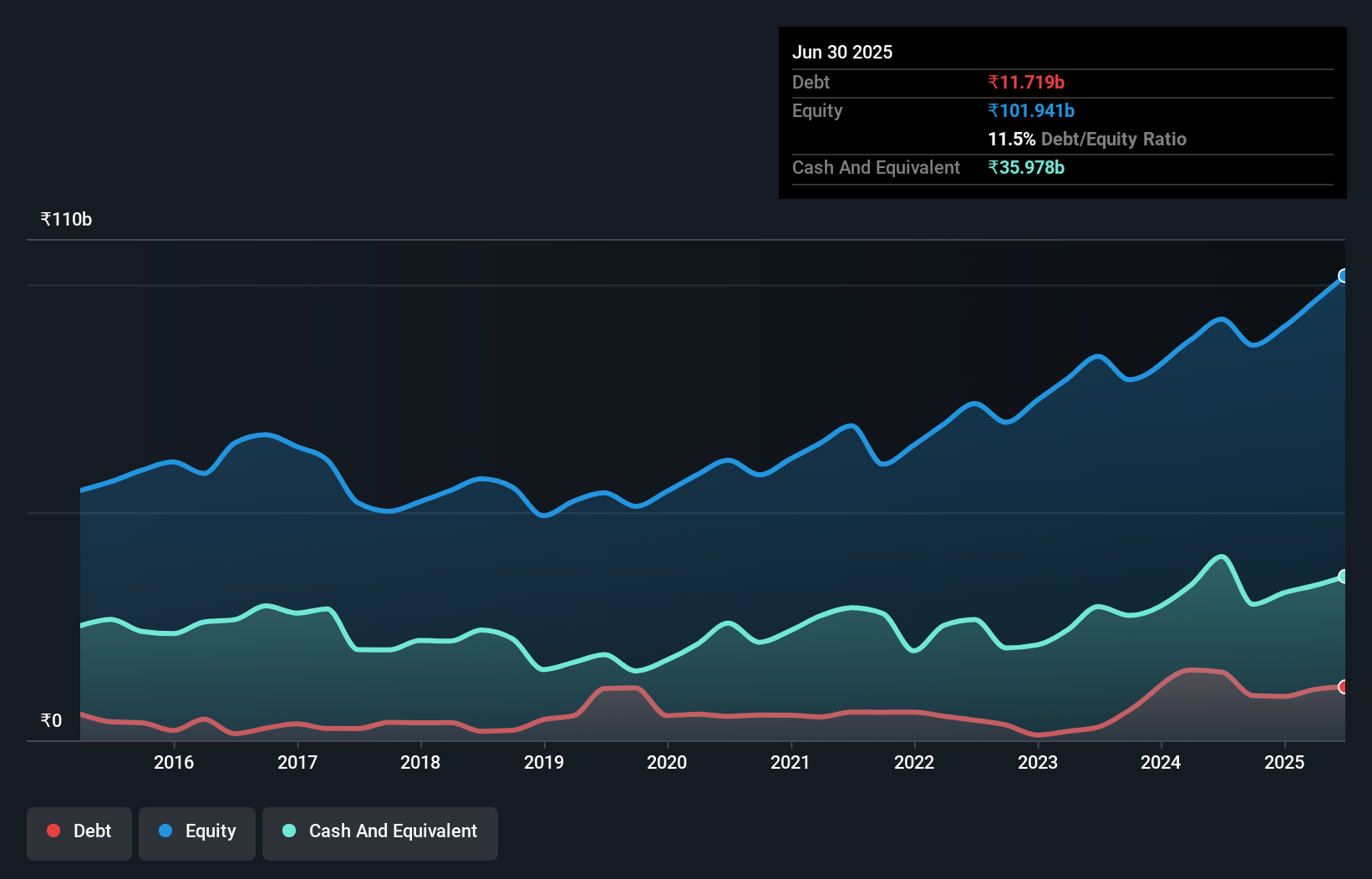Select the 2020 year label

666,763
